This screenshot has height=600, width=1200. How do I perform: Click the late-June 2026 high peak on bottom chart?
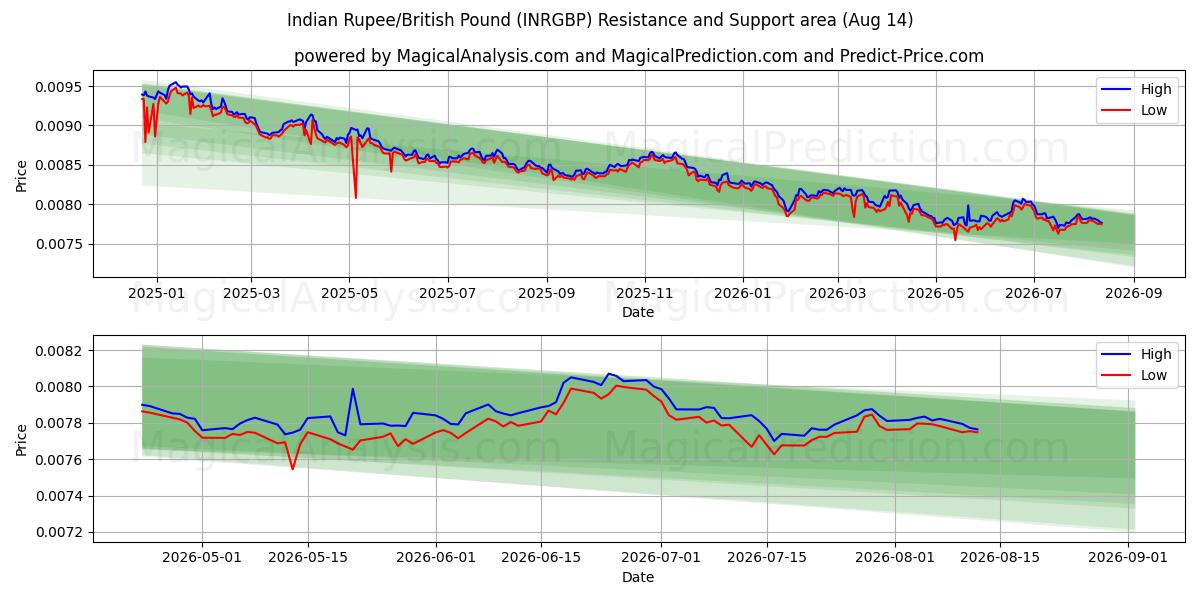[x=608, y=374]
